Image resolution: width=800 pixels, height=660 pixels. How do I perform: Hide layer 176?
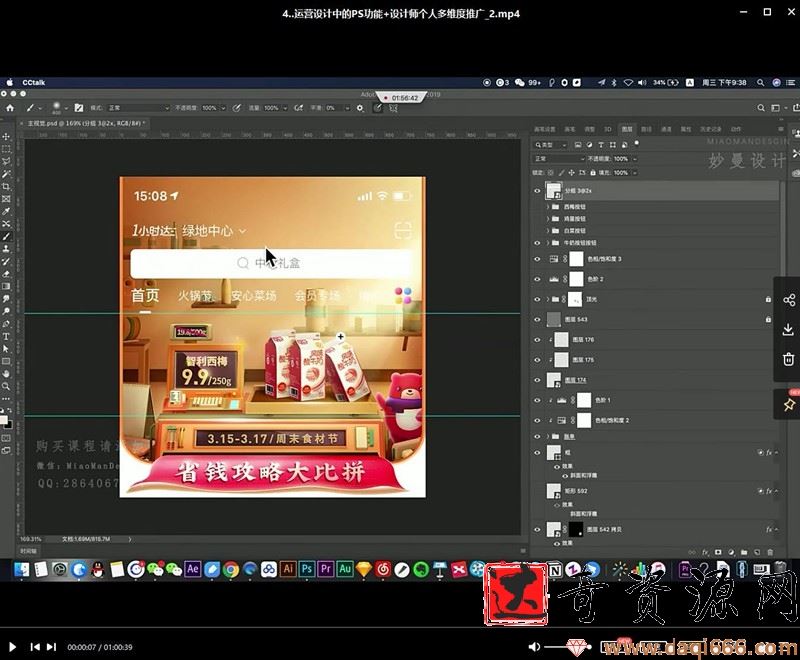[x=537, y=340]
